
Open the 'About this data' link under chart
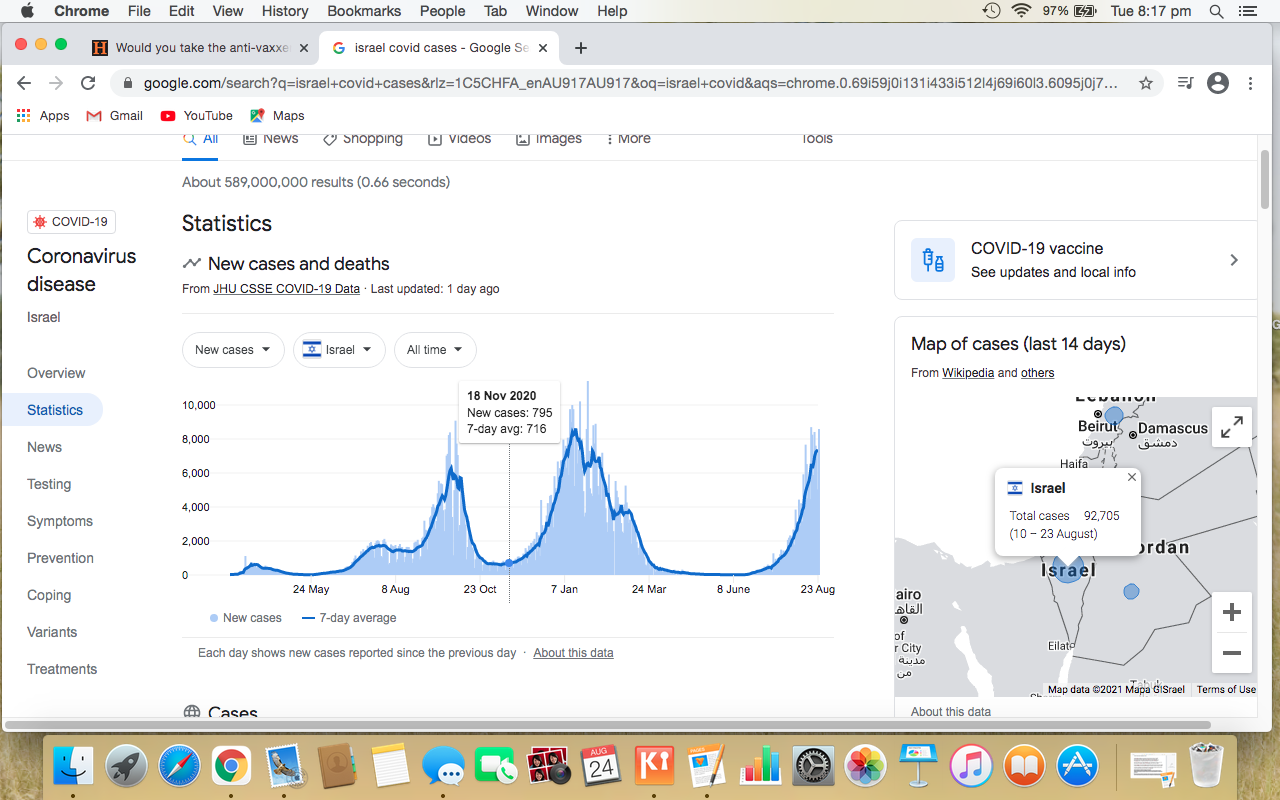coord(573,653)
